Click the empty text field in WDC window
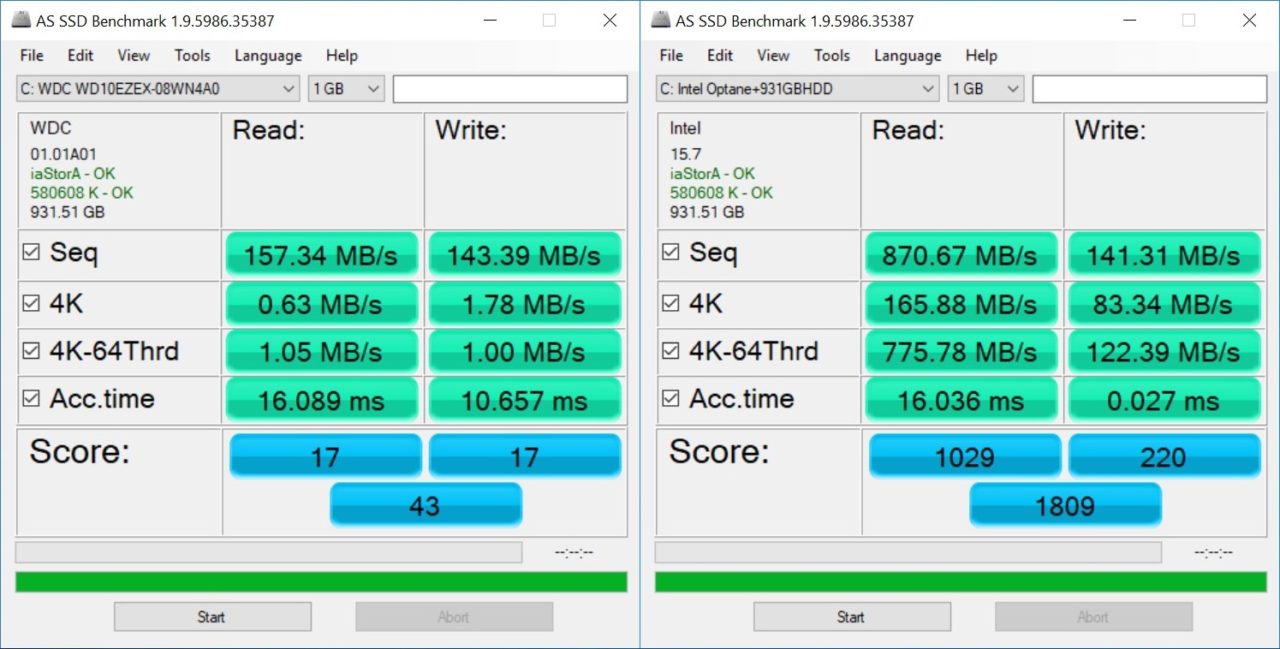This screenshot has width=1280, height=649. tap(510, 89)
